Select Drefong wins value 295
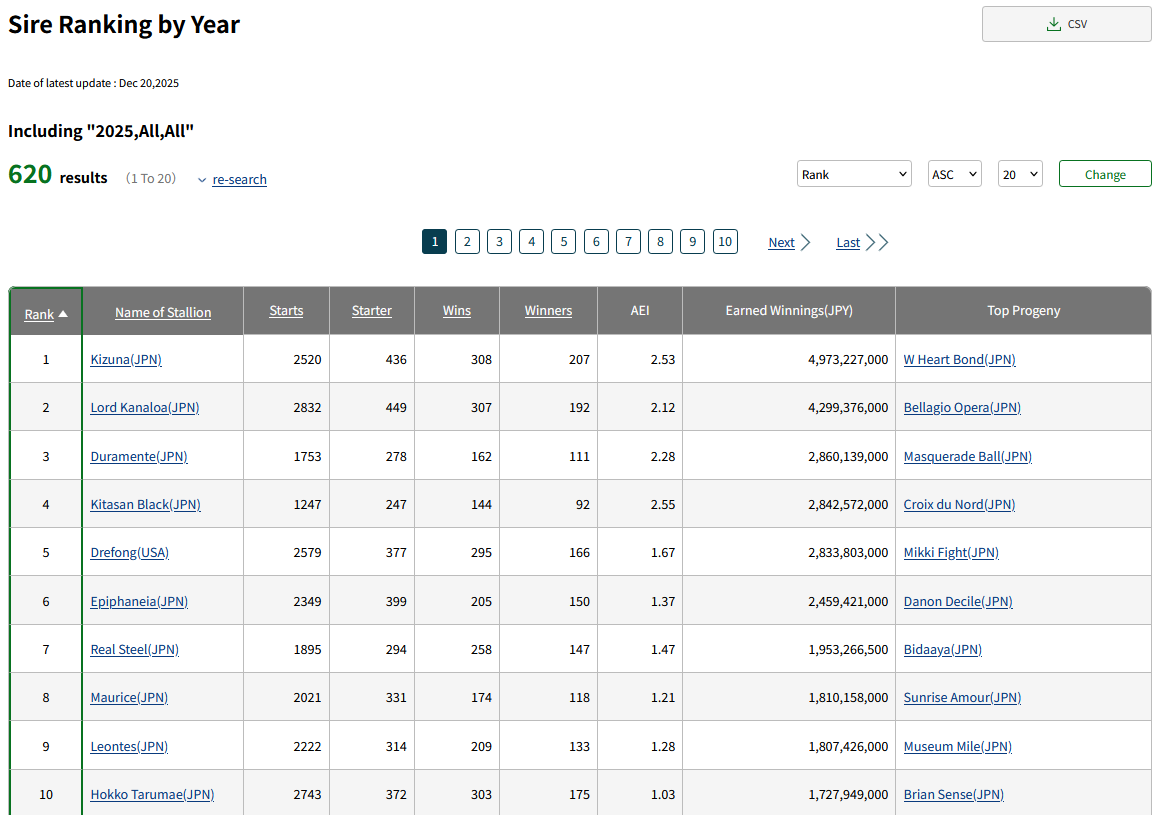This screenshot has height=815, width=1155. pyautogui.click(x=481, y=553)
